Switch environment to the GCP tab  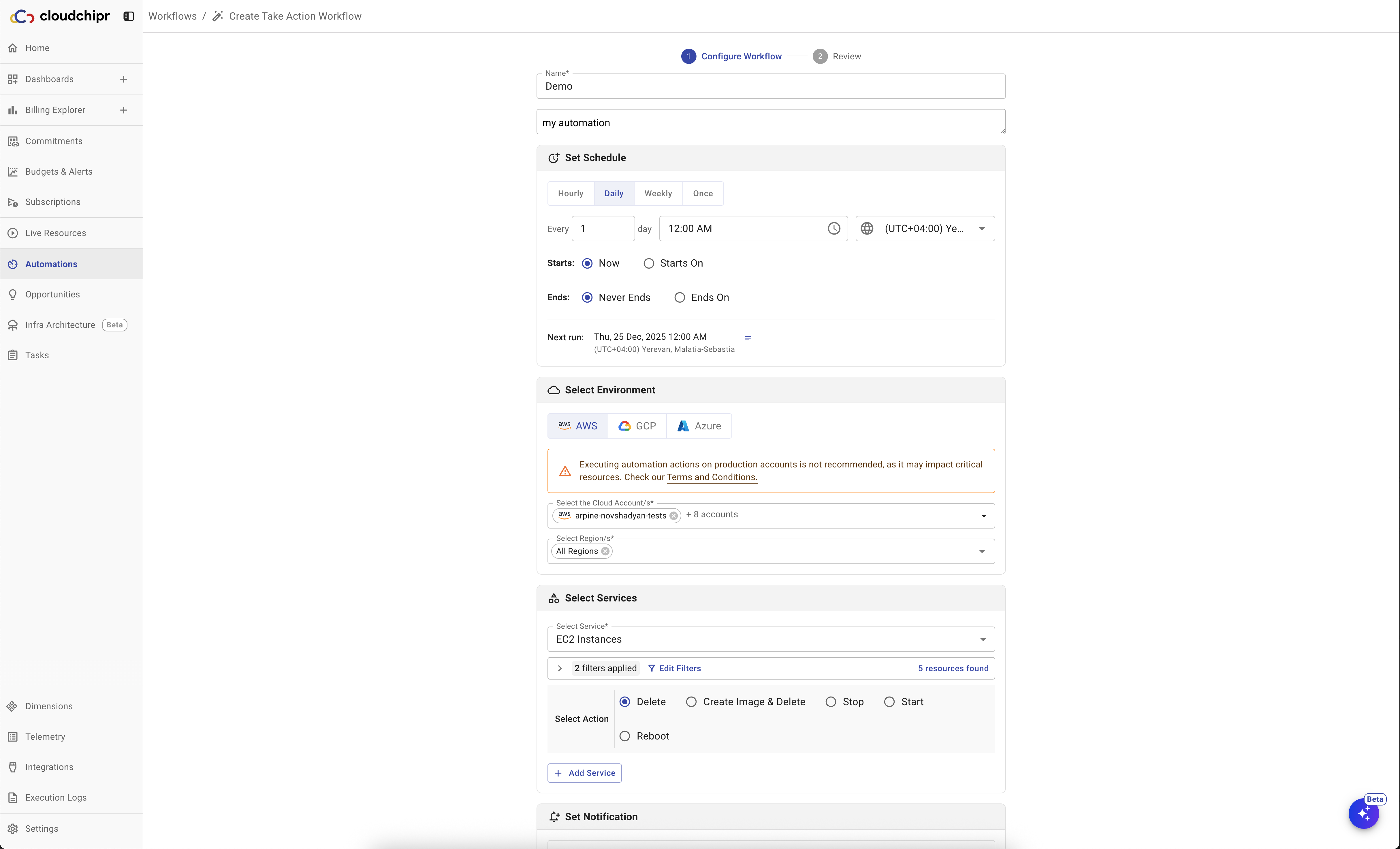tap(637, 426)
